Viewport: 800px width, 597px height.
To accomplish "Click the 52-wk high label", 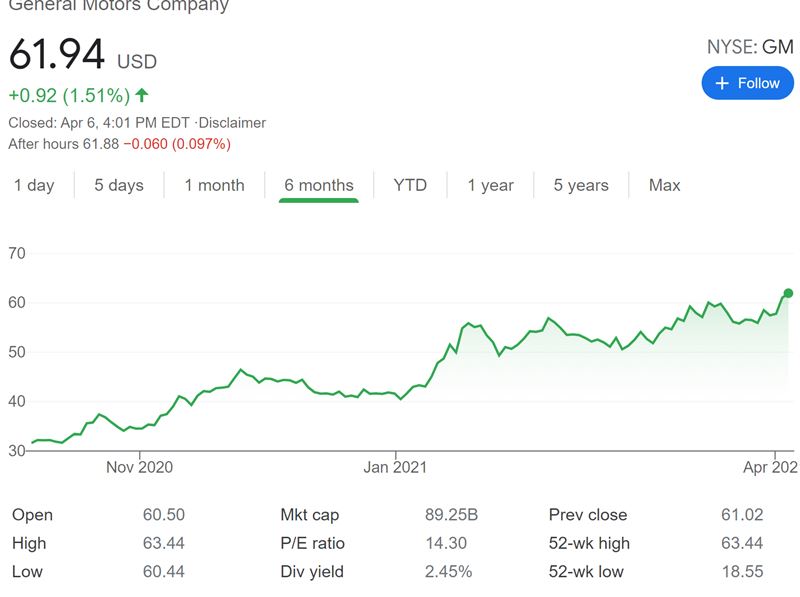I will (x=589, y=543).
